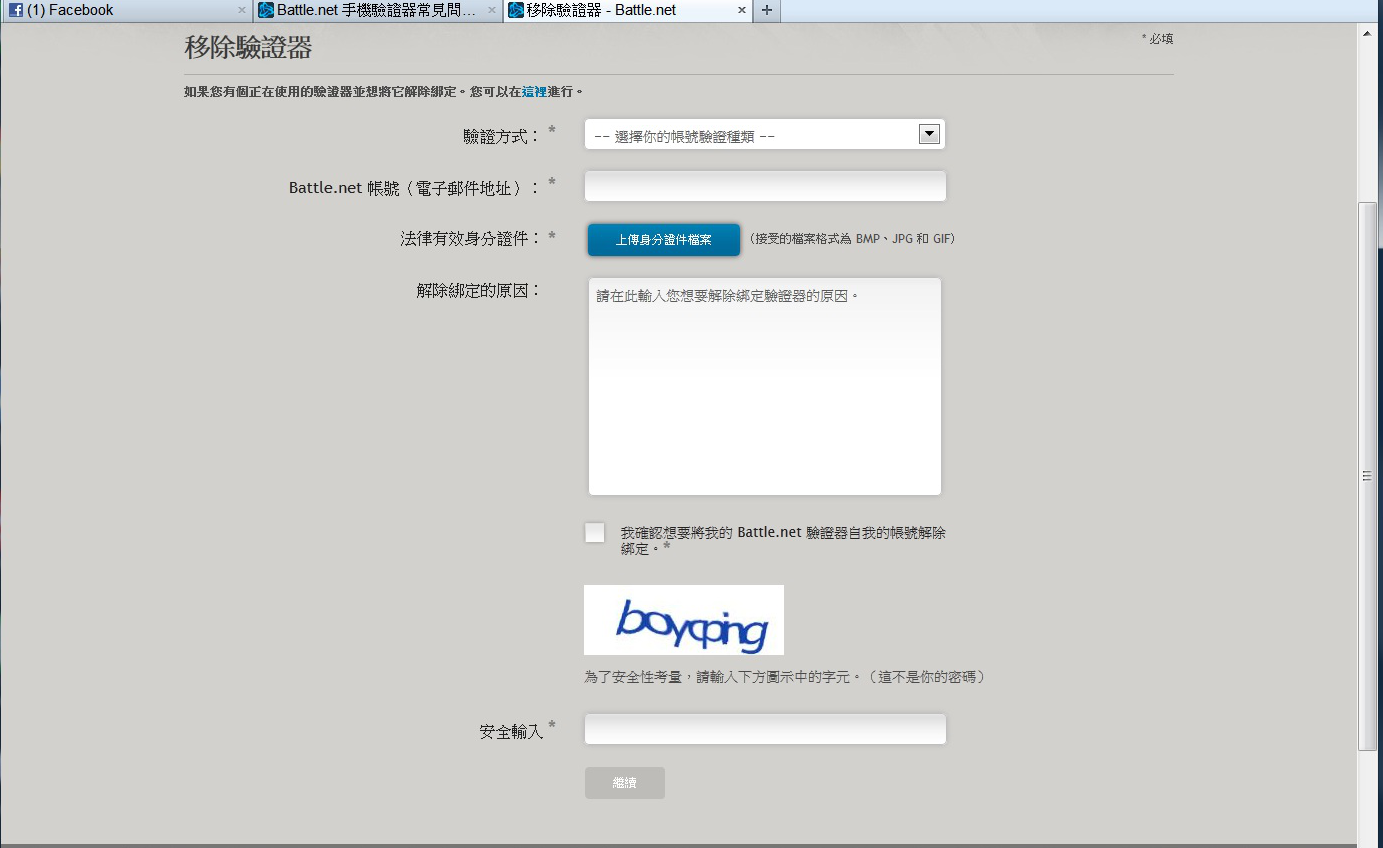Select the 移除驗證器 - Battle.net tab
The image size is (1383, 848).
627,10
